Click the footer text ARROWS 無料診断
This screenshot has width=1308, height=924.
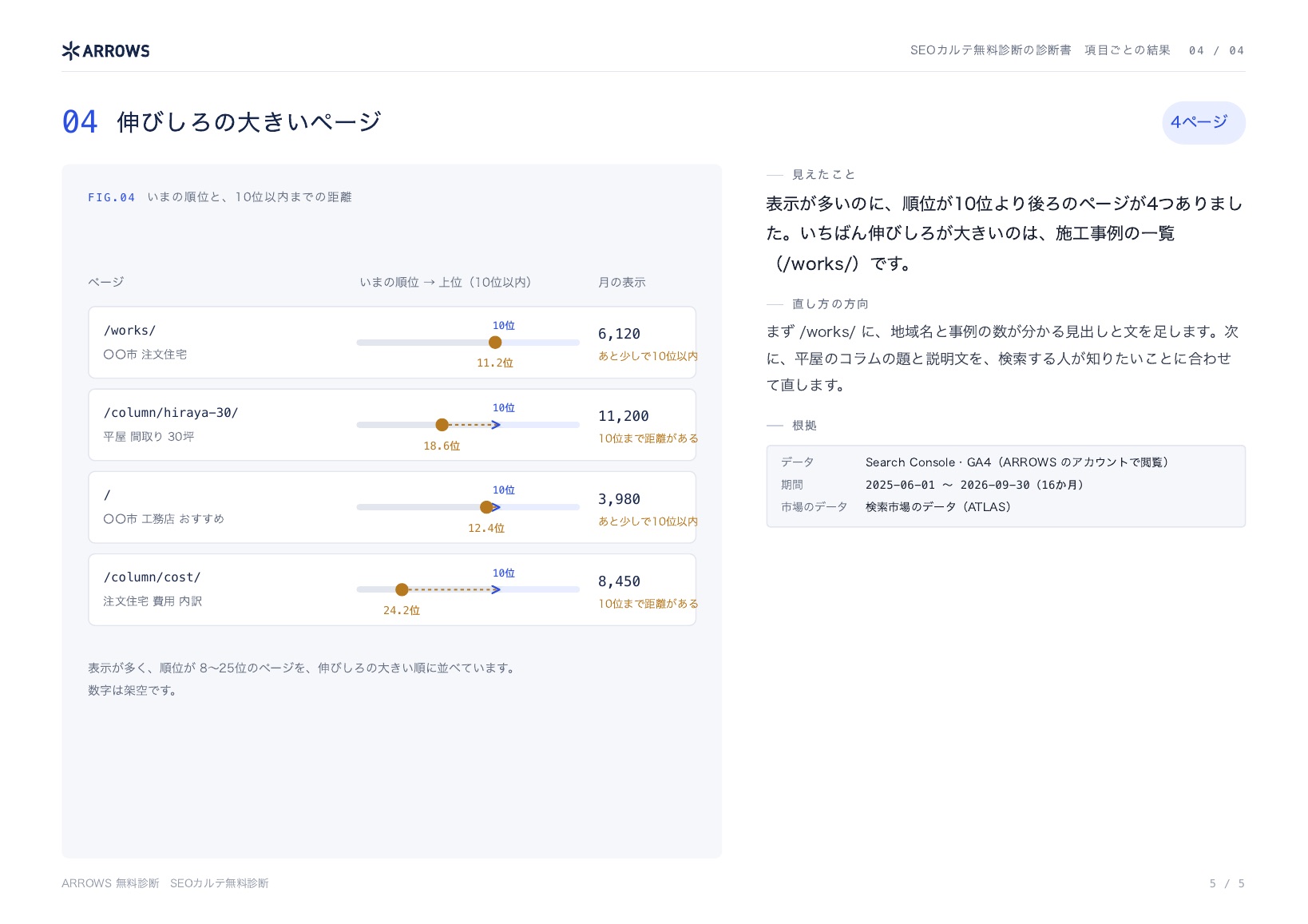coord(110,883)
